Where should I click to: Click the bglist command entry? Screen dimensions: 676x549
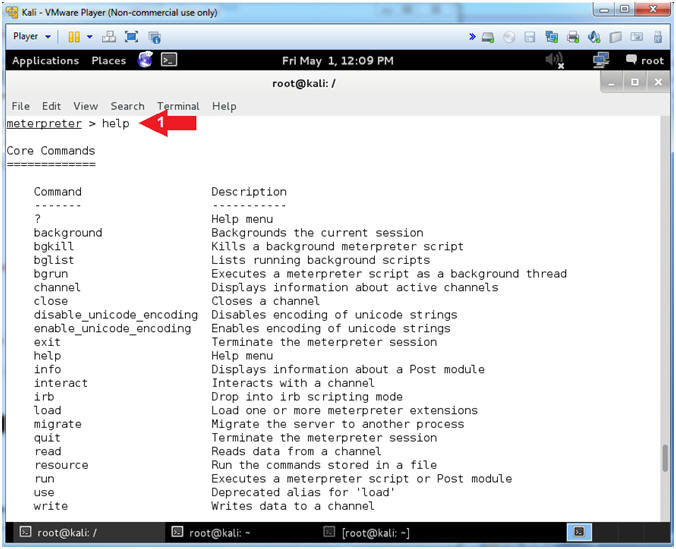coord(53,260)
